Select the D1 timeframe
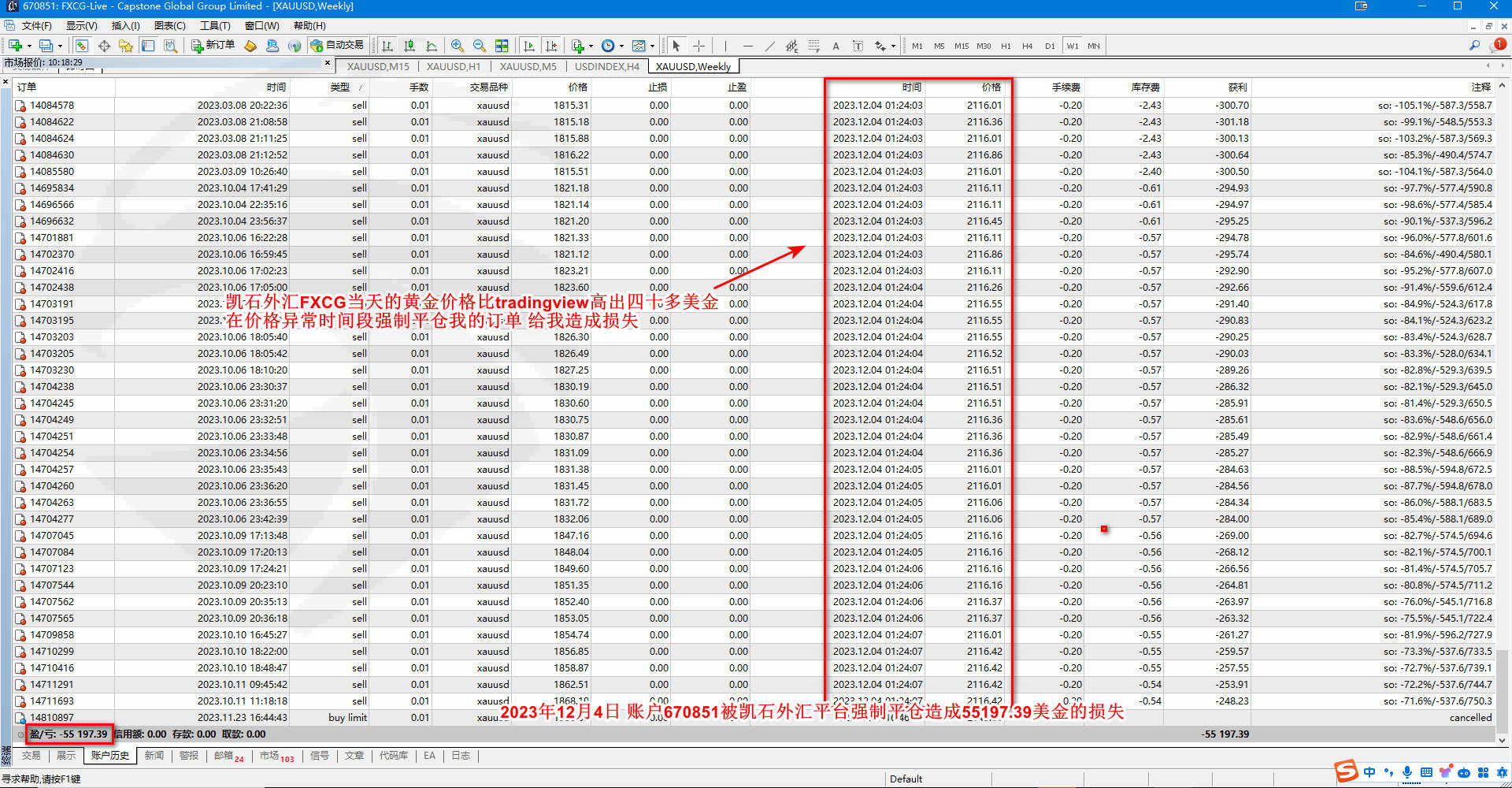 tap(1050, 46)
